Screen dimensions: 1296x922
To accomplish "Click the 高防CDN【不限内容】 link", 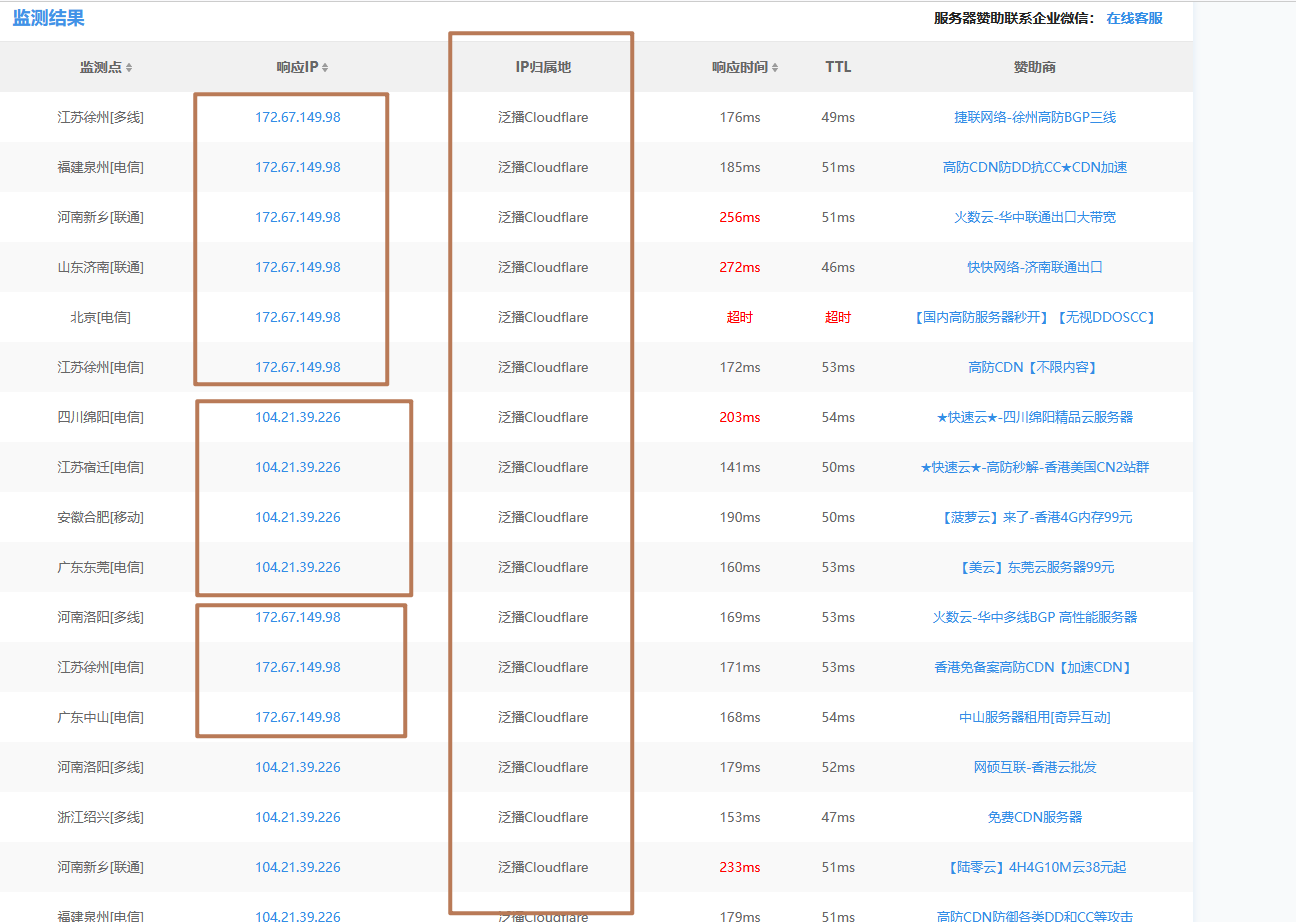I will pos(1034,367).
